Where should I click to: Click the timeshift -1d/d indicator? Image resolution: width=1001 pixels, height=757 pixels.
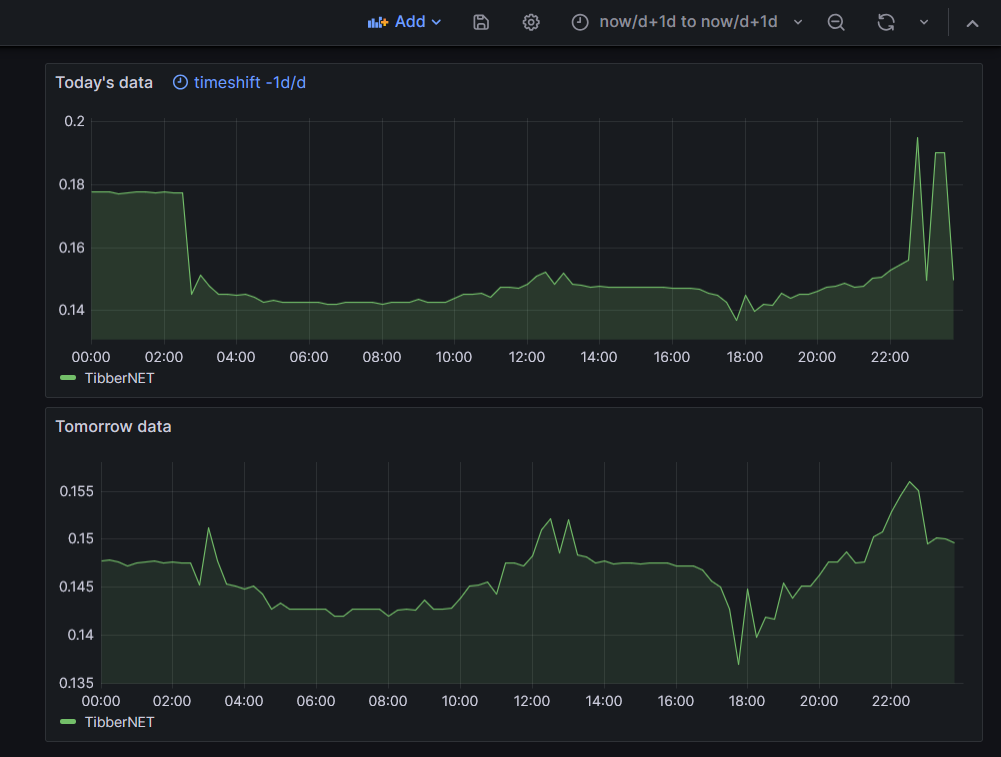(x=239, y=82)
